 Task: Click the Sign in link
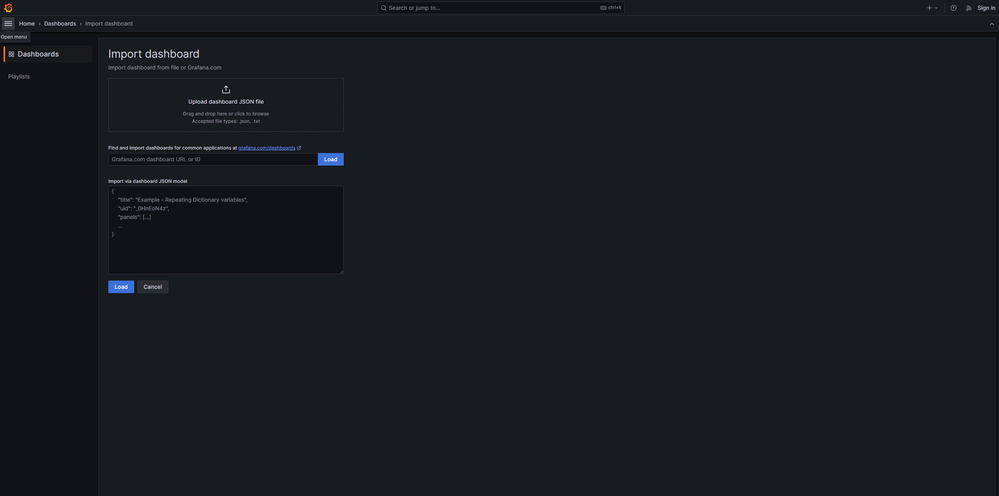986,8
